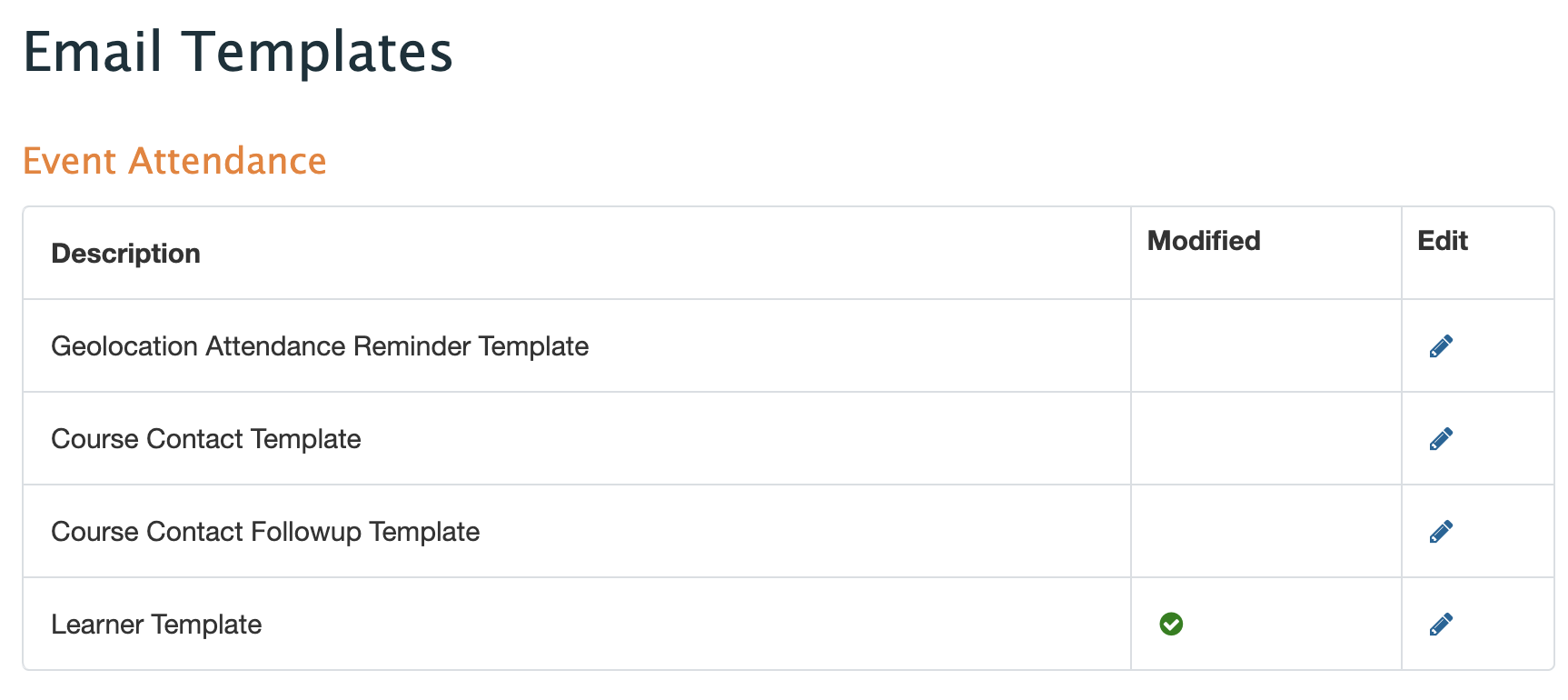Click 'Attendance' in the orange section heading
The image size is (1568, 700).
point(227,161)
